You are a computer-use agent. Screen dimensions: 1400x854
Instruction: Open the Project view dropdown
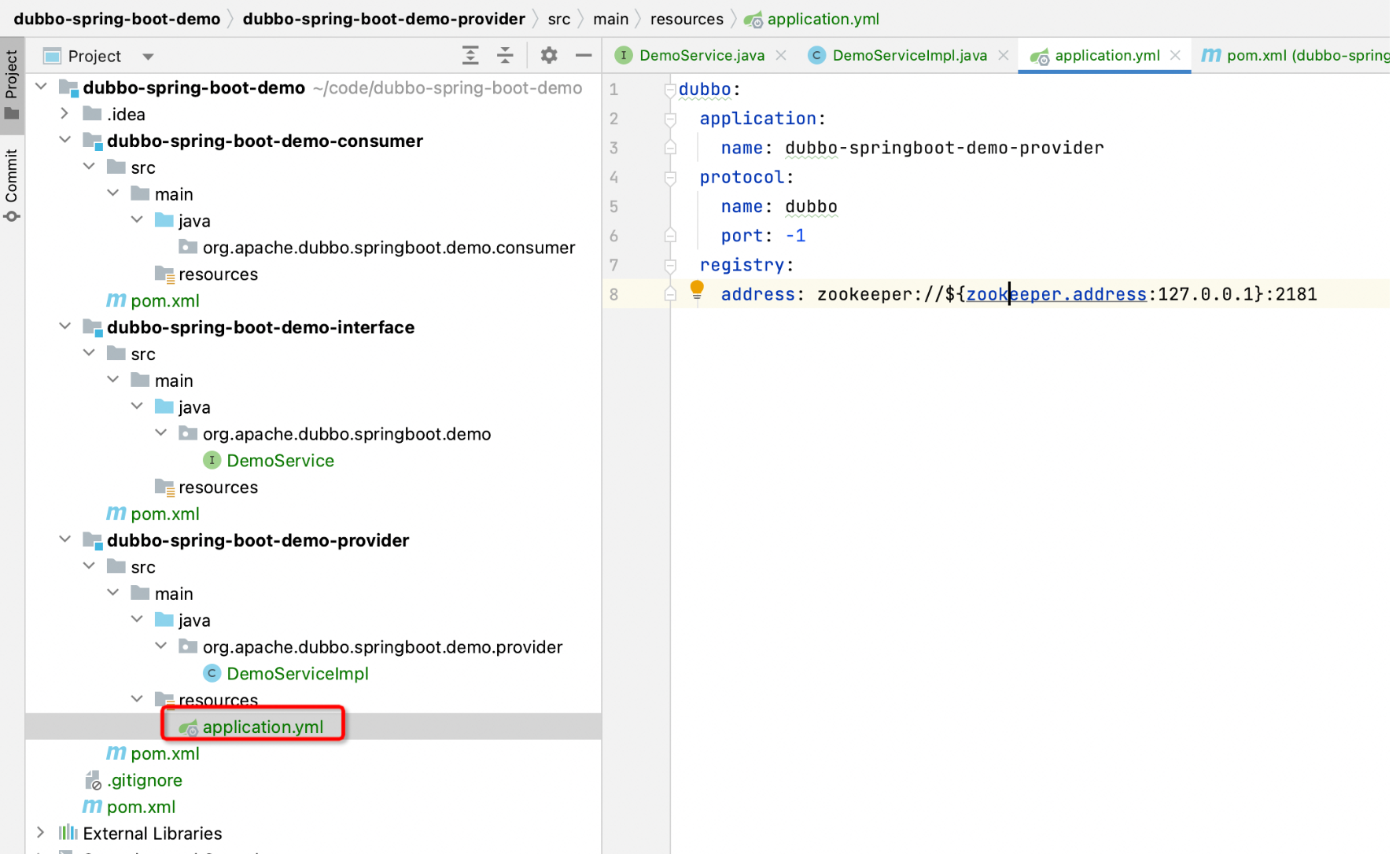click(148, 57)
